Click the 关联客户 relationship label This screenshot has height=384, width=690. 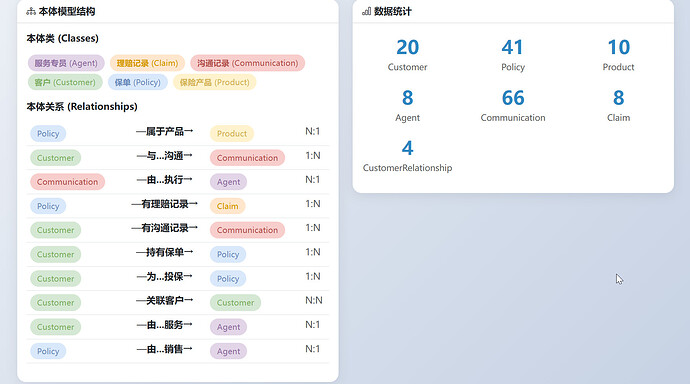164,300
